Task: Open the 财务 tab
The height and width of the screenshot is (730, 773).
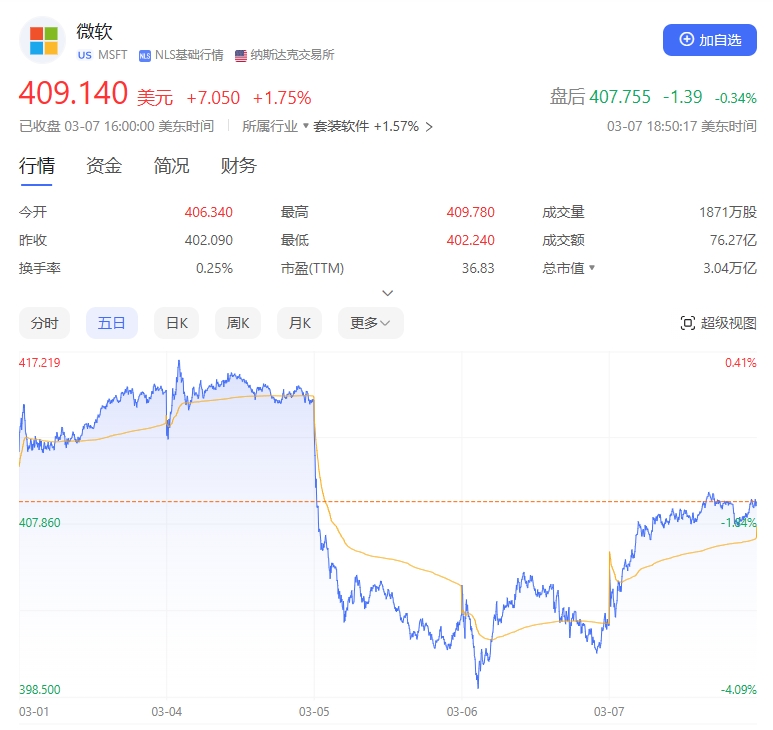Action: pyautogui.click(x=239, y=166)
